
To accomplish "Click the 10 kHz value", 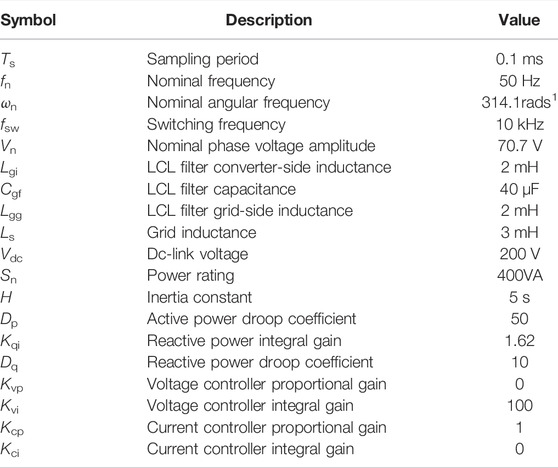I will [520, 125].
